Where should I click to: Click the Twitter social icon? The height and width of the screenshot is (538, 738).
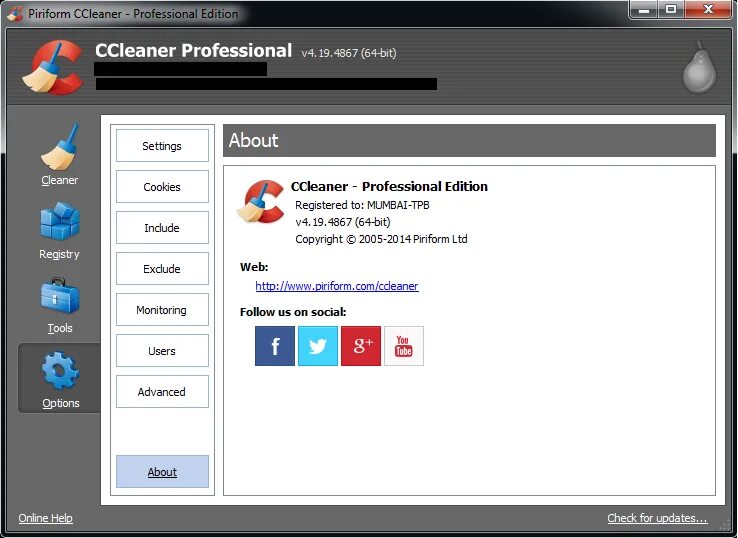pos(318,346)
